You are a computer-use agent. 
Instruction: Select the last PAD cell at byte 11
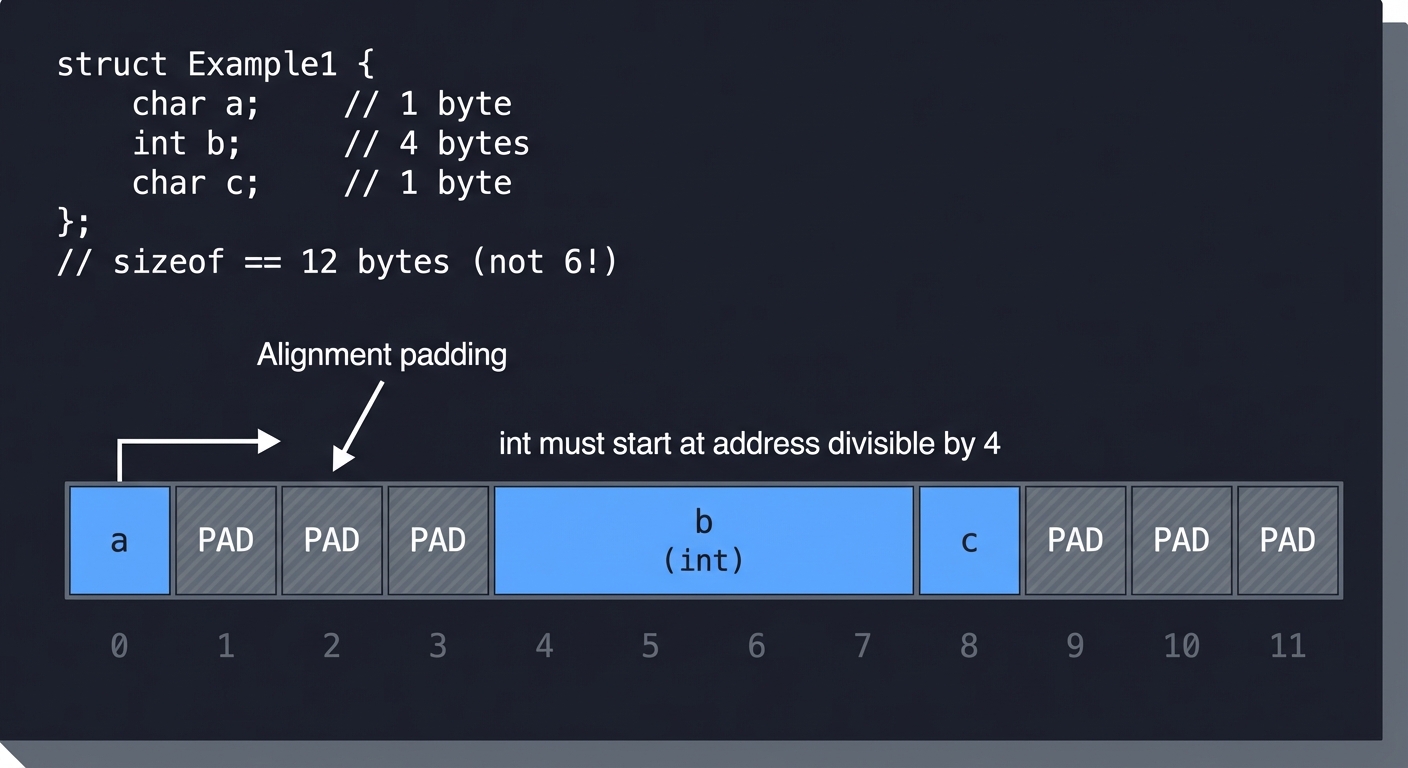tap(1287, 540)
